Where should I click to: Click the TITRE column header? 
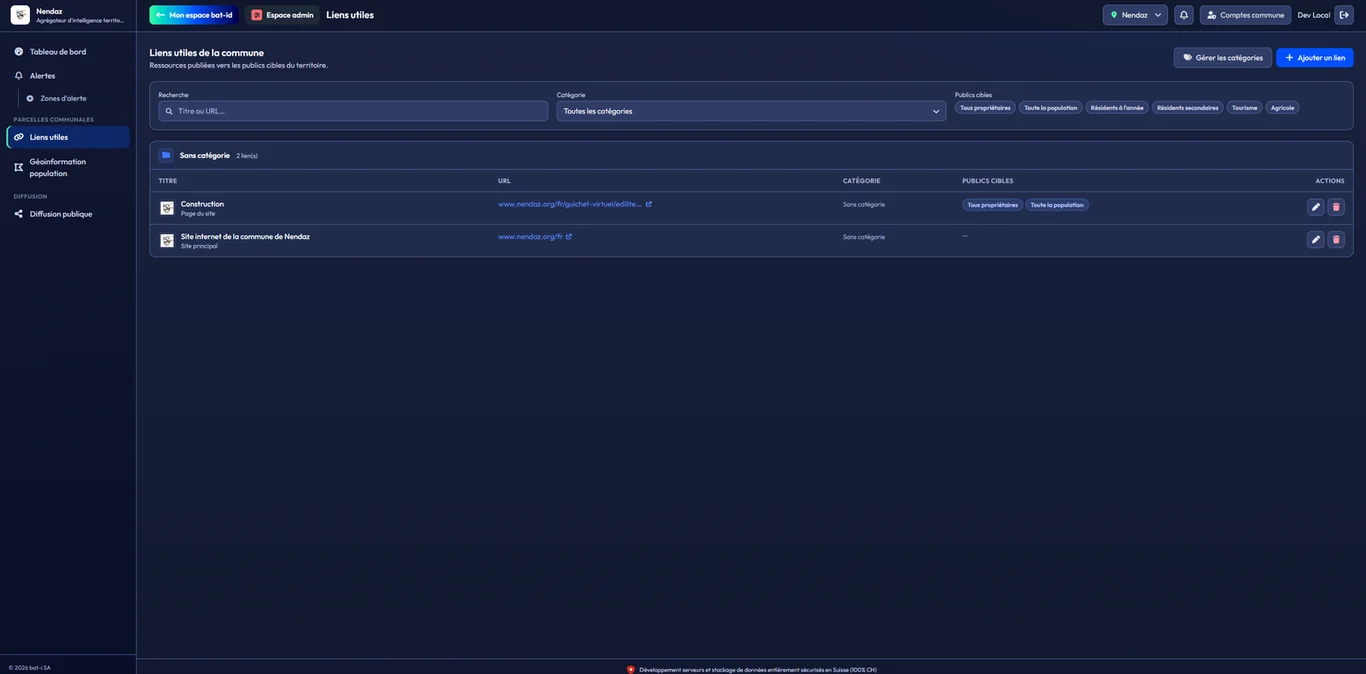[168, 181]
